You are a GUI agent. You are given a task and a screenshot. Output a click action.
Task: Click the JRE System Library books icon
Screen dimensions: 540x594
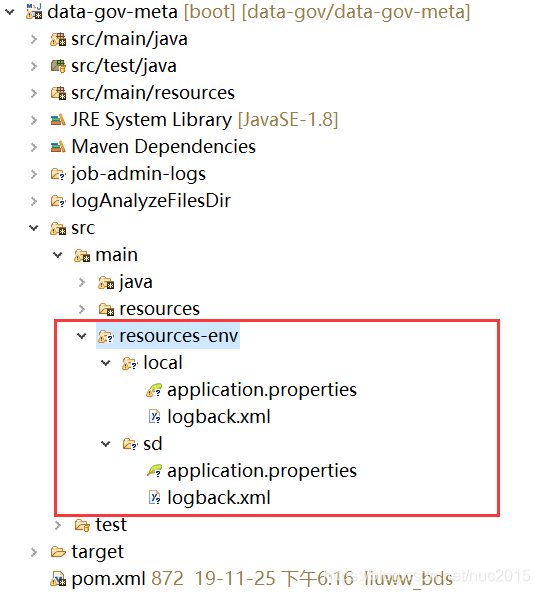(58, 120)
